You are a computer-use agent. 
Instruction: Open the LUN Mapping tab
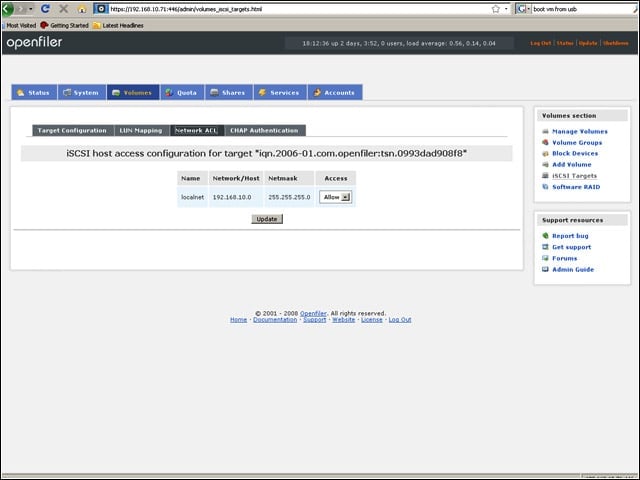[141, 131]
